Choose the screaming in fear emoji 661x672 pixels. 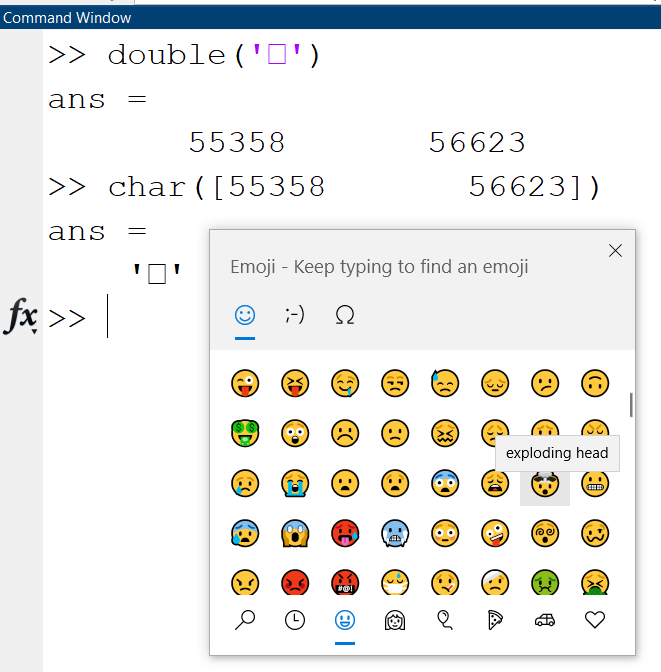click(295, 534)
